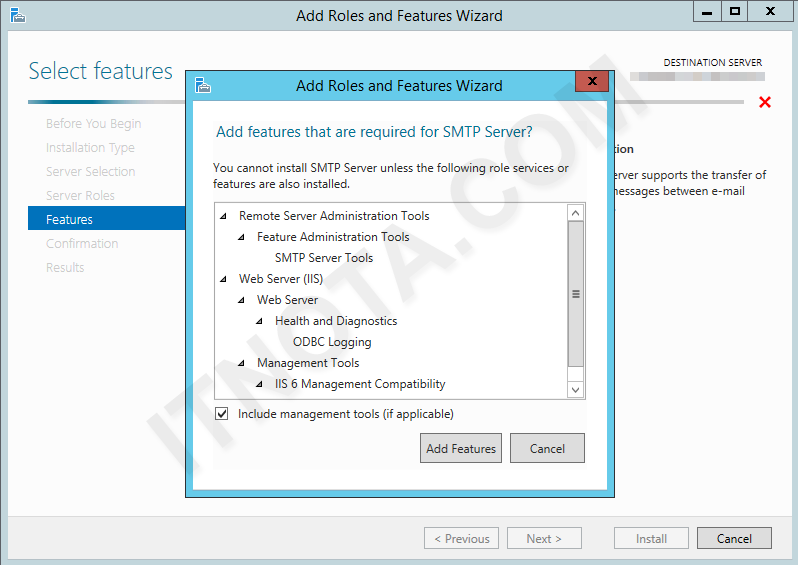Screen dimensions: 798x565
Task: Click the Health and Diagnostics label
Action: [x=336, y=321]
